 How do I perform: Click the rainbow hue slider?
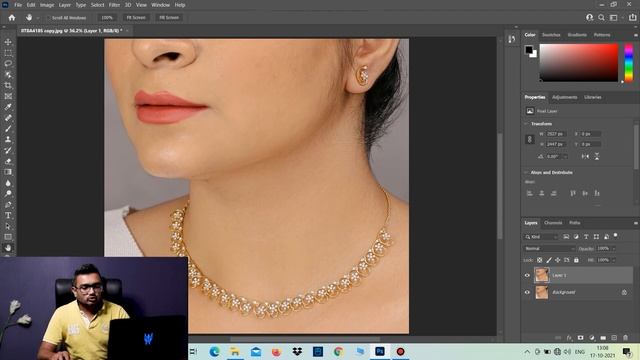point(629,63)
